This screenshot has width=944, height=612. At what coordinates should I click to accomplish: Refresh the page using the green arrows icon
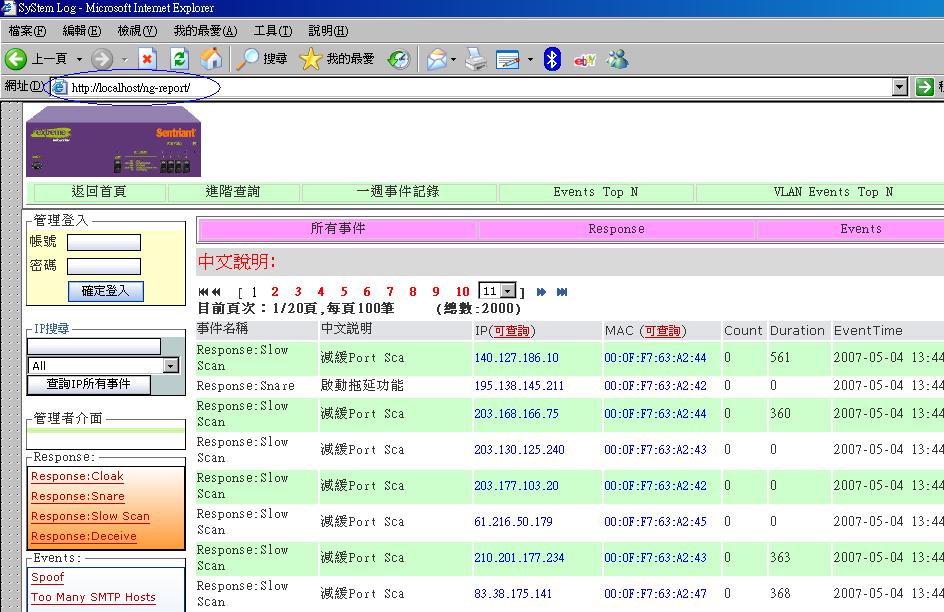click(179, 59)
